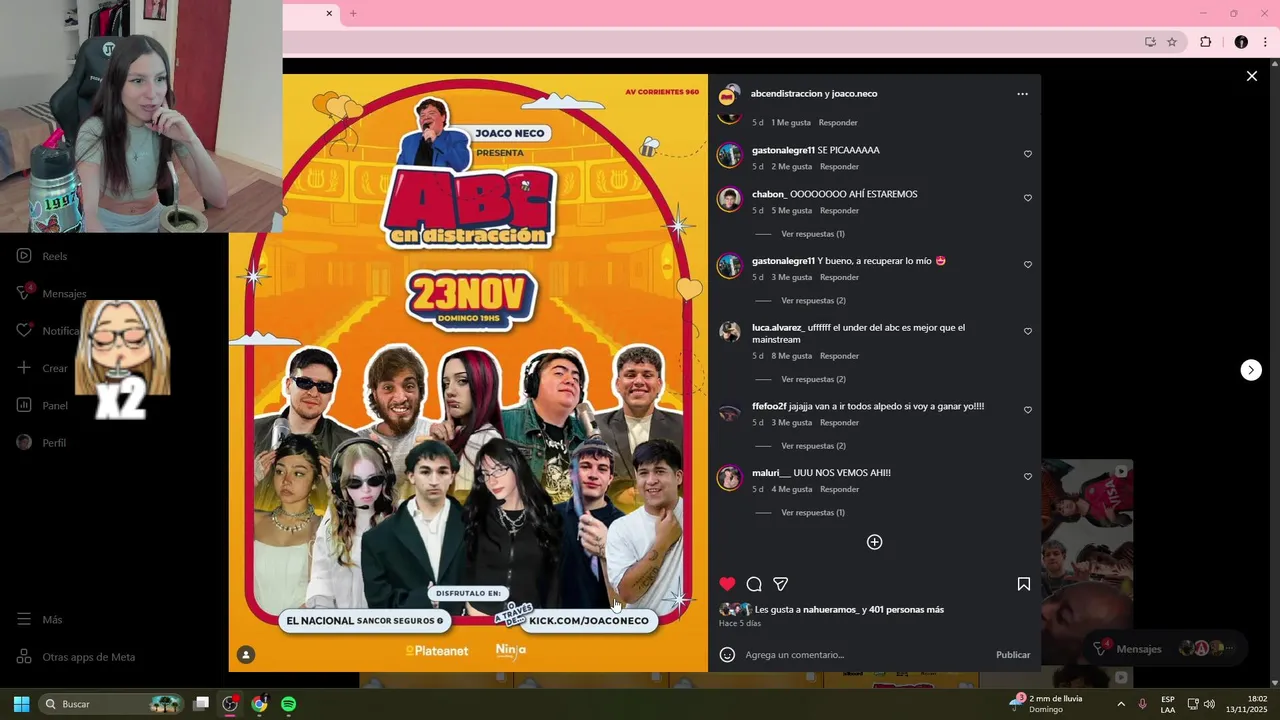Open Panel in Instagram sidebar
This screenshot has width=1280, height=720.
click(42, 405)
